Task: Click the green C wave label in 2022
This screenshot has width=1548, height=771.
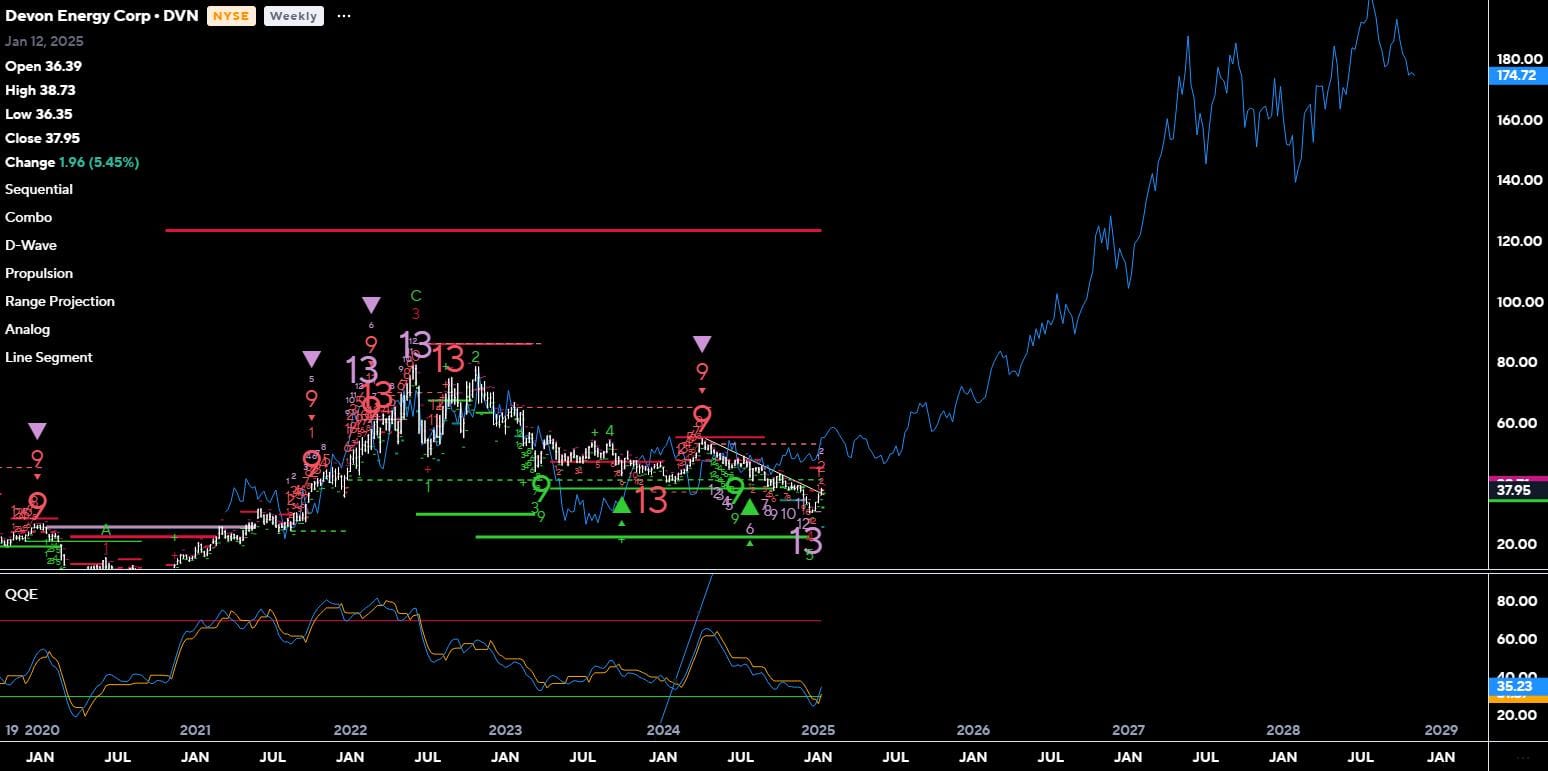Action: point(416,296)
